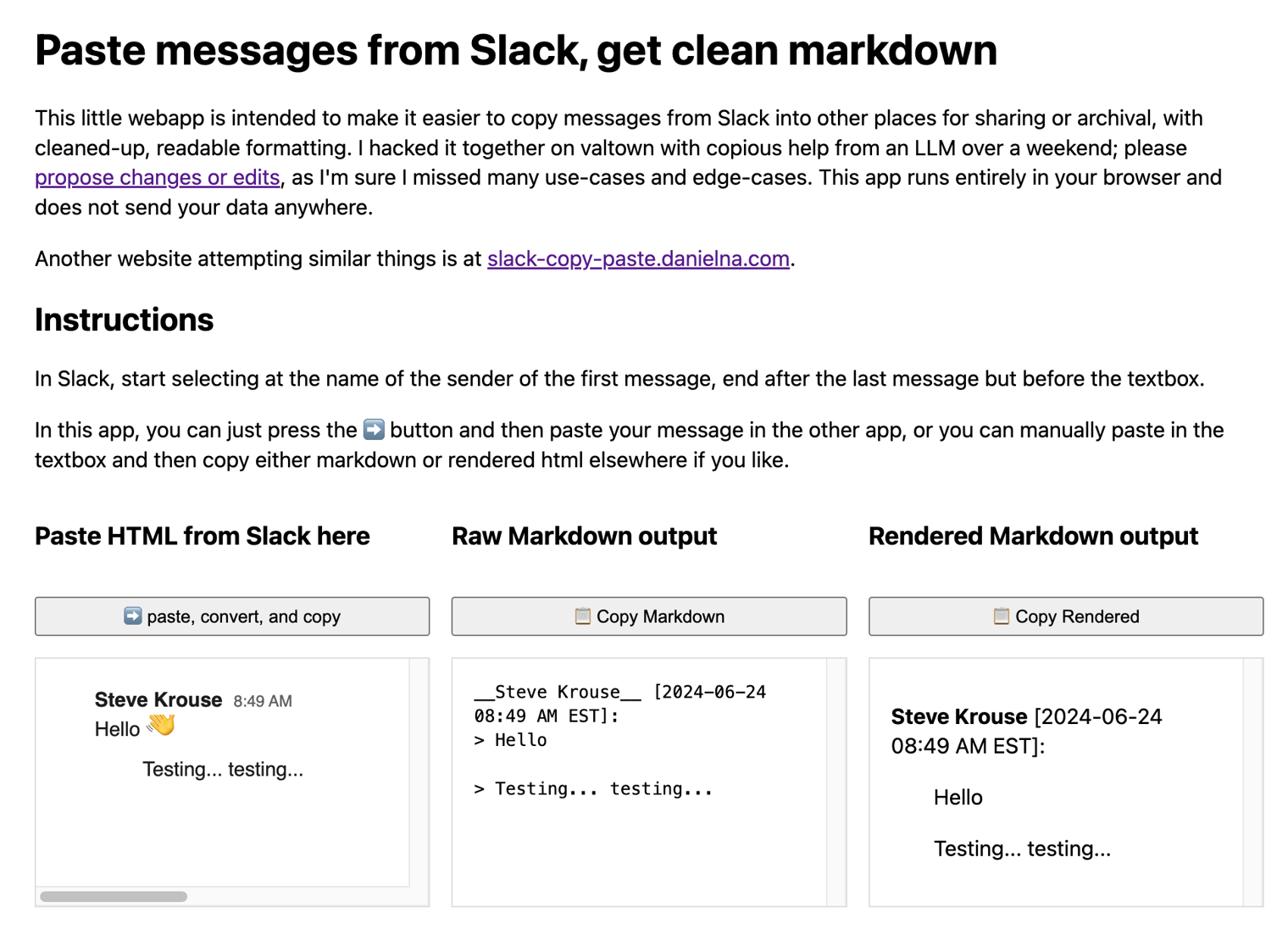
Task: Click the arrow icon on the paste button
Action: click(133, 615)
